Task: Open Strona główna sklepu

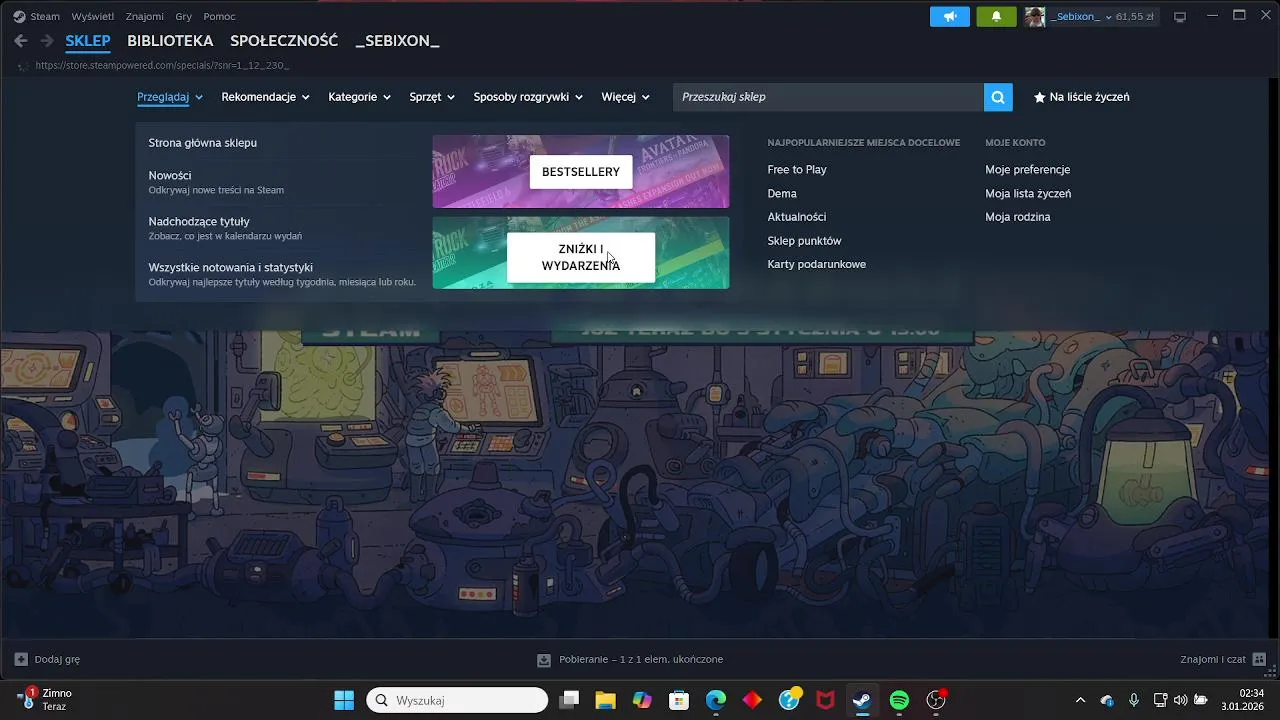Action: 203,143
